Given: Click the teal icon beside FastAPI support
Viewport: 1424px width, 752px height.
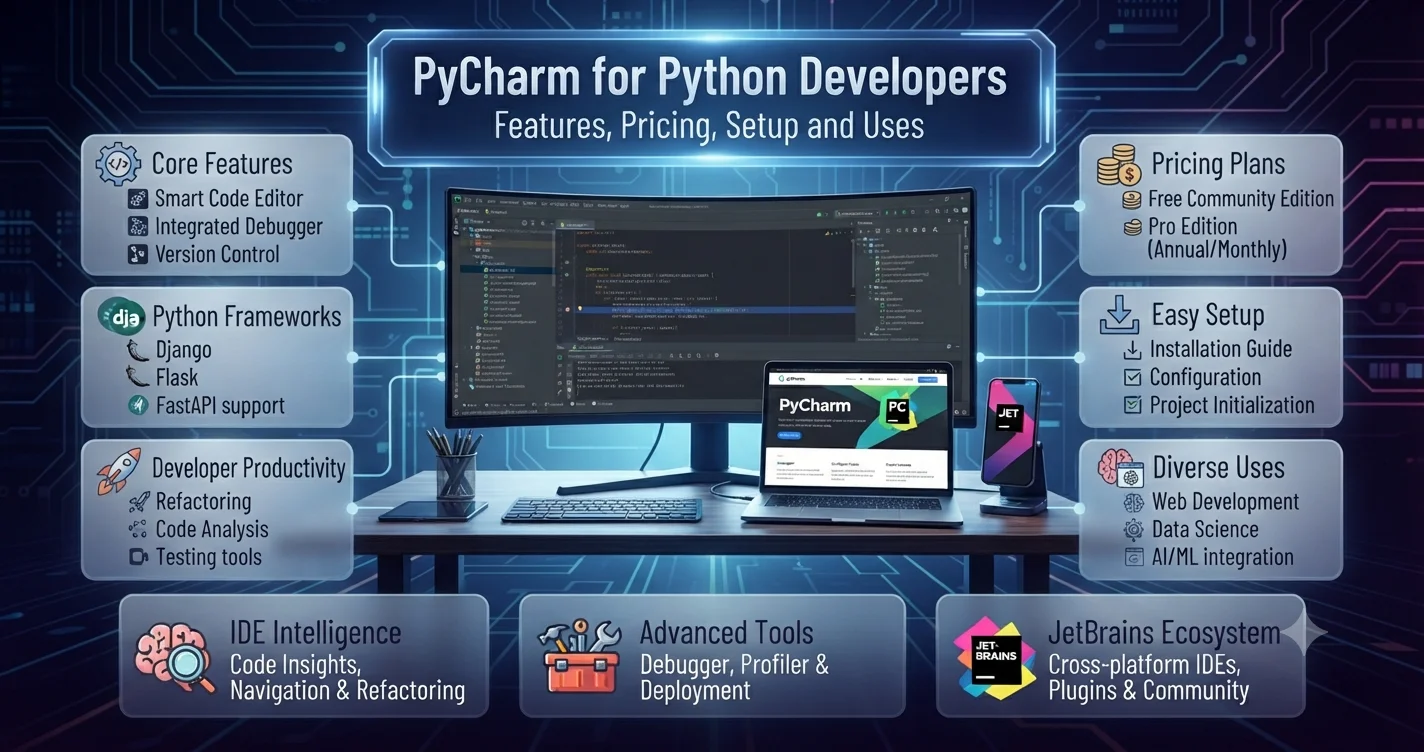Looking at the screenshot, I should click(x=138, y=405).
